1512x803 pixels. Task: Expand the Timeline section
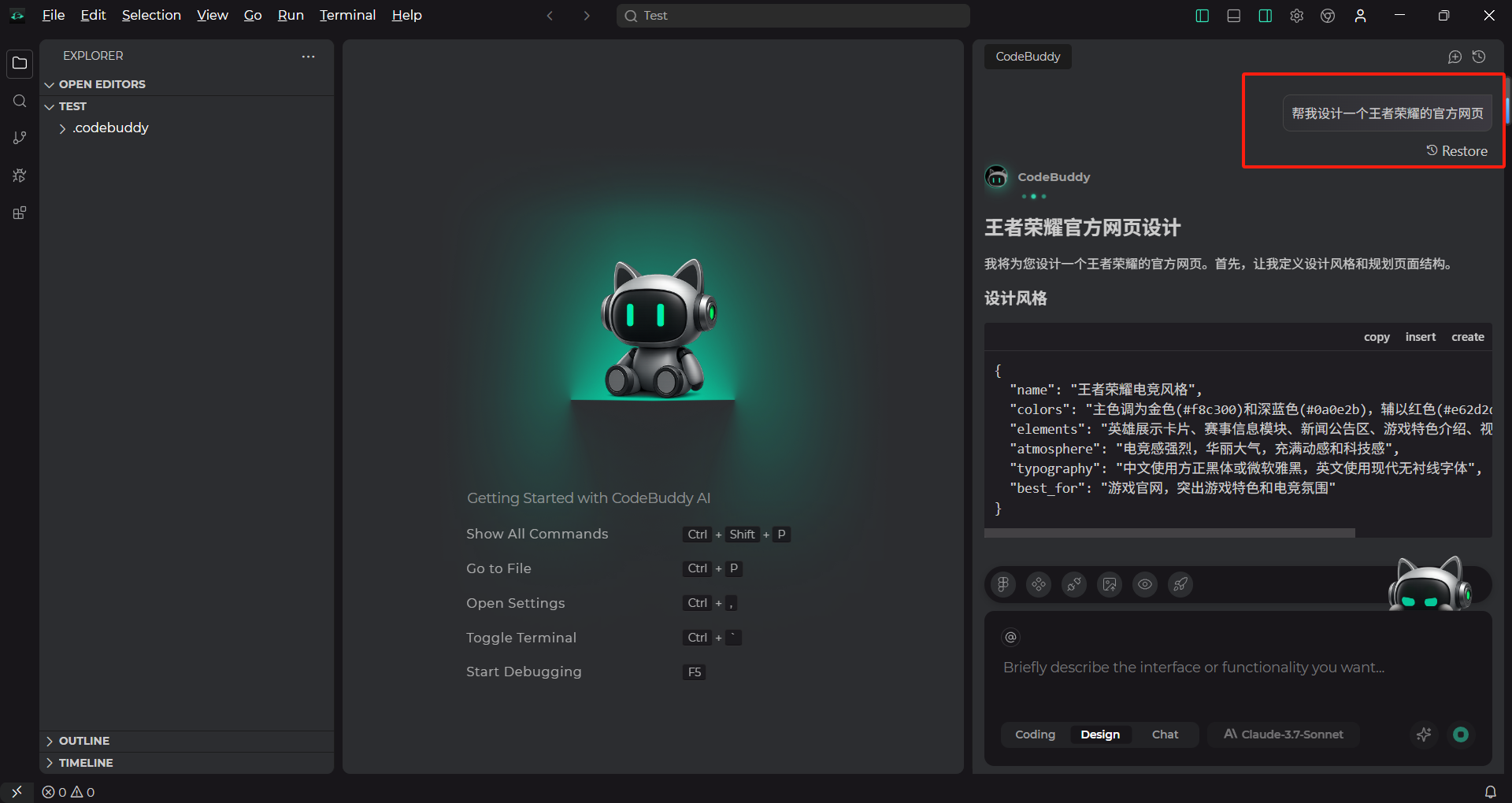click(187, 763)
